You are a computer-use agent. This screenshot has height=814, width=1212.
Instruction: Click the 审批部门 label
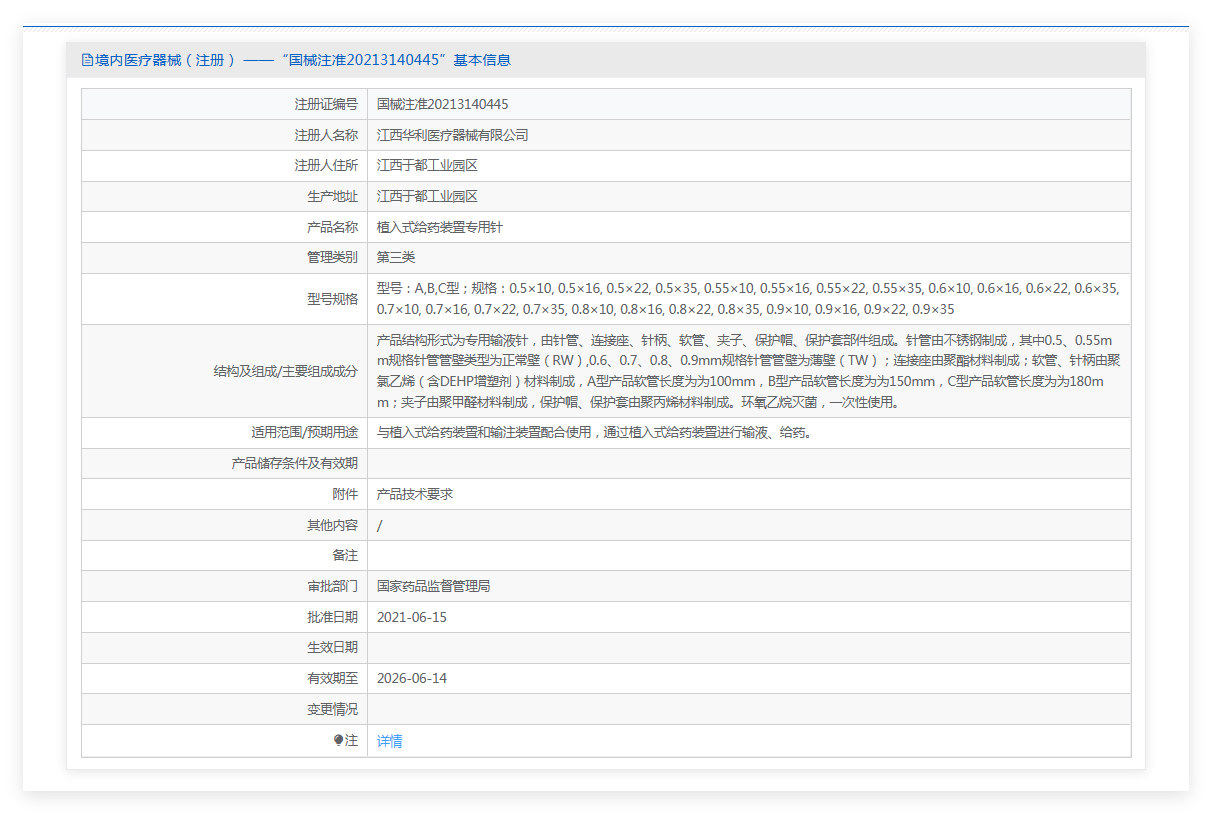click(332, 587)
